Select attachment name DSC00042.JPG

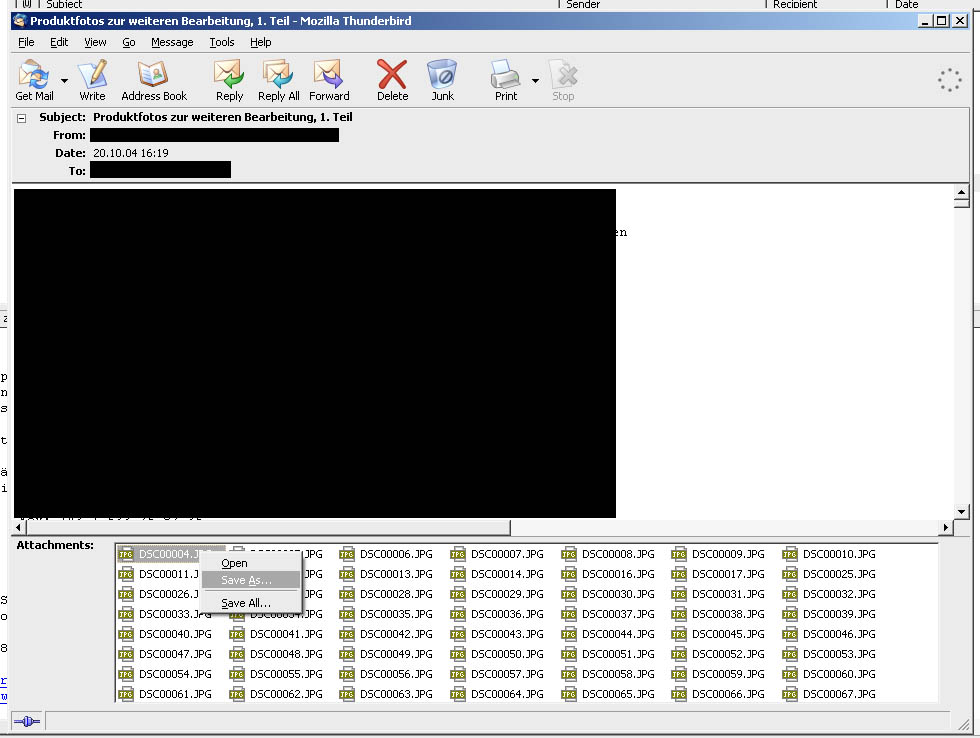396,634
